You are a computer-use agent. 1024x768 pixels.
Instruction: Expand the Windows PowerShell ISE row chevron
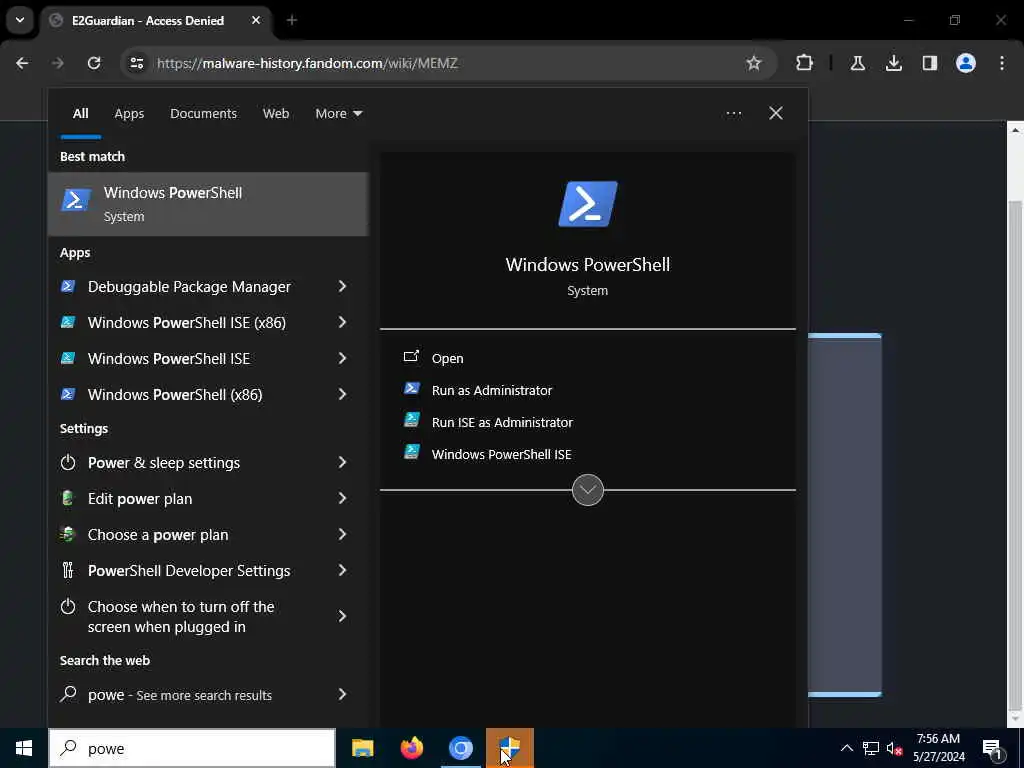click(342, 358)
